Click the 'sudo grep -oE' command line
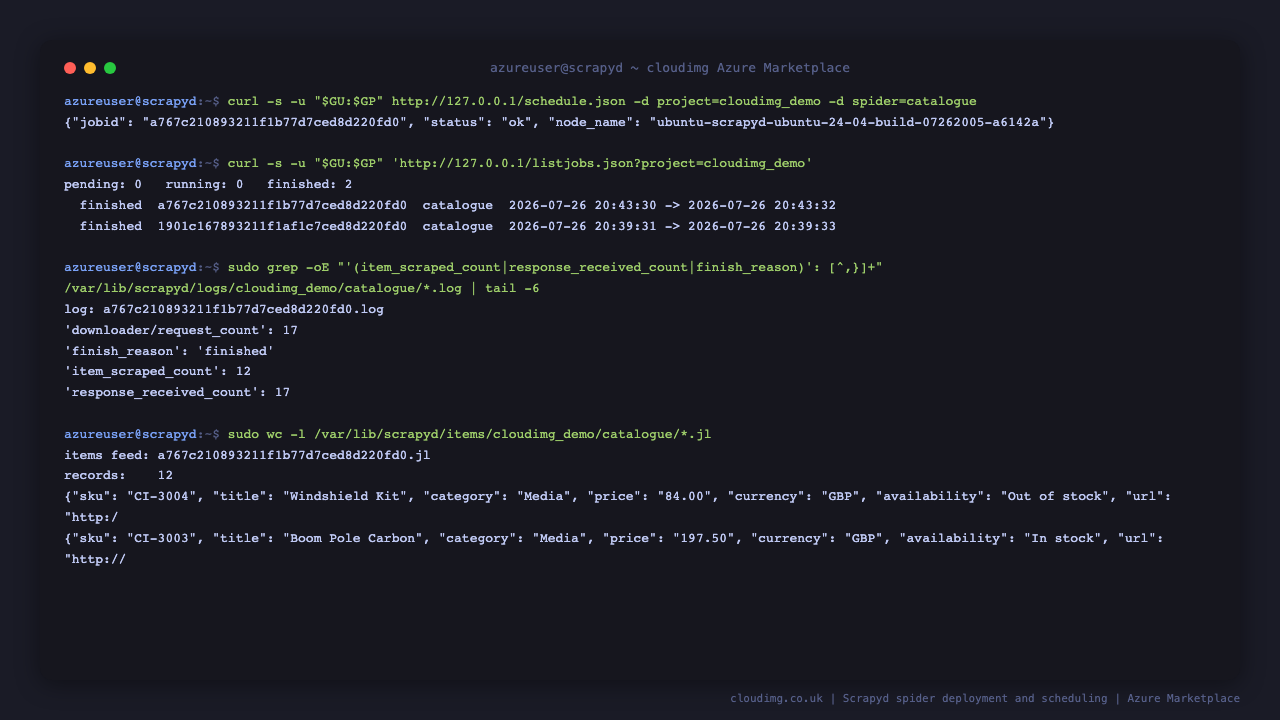 tap(473, 267)
